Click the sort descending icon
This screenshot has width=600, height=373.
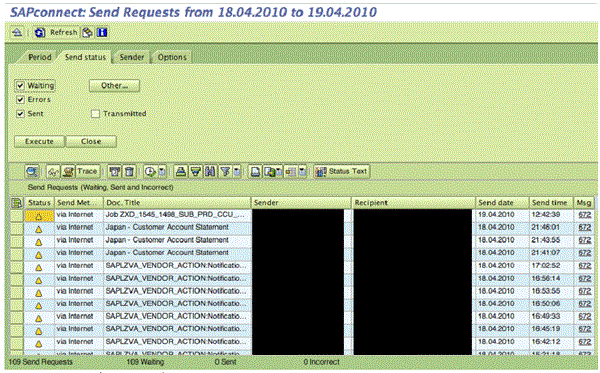[196, 172]
